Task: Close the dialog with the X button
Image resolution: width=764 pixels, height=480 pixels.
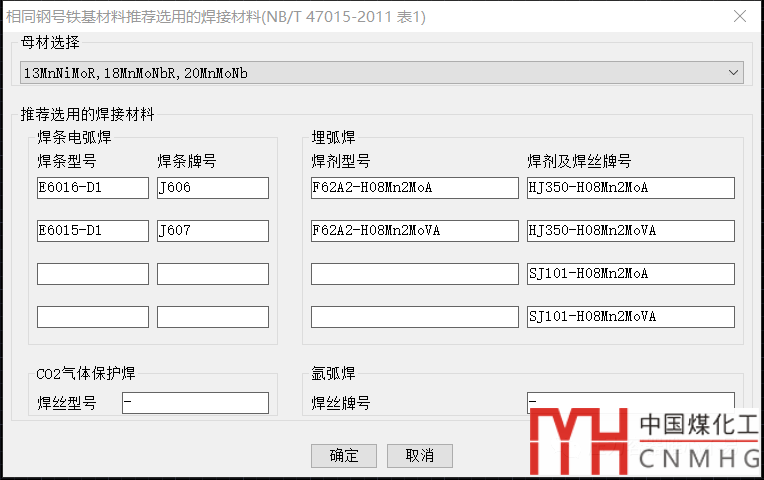Action: click(x=739, y=16)
